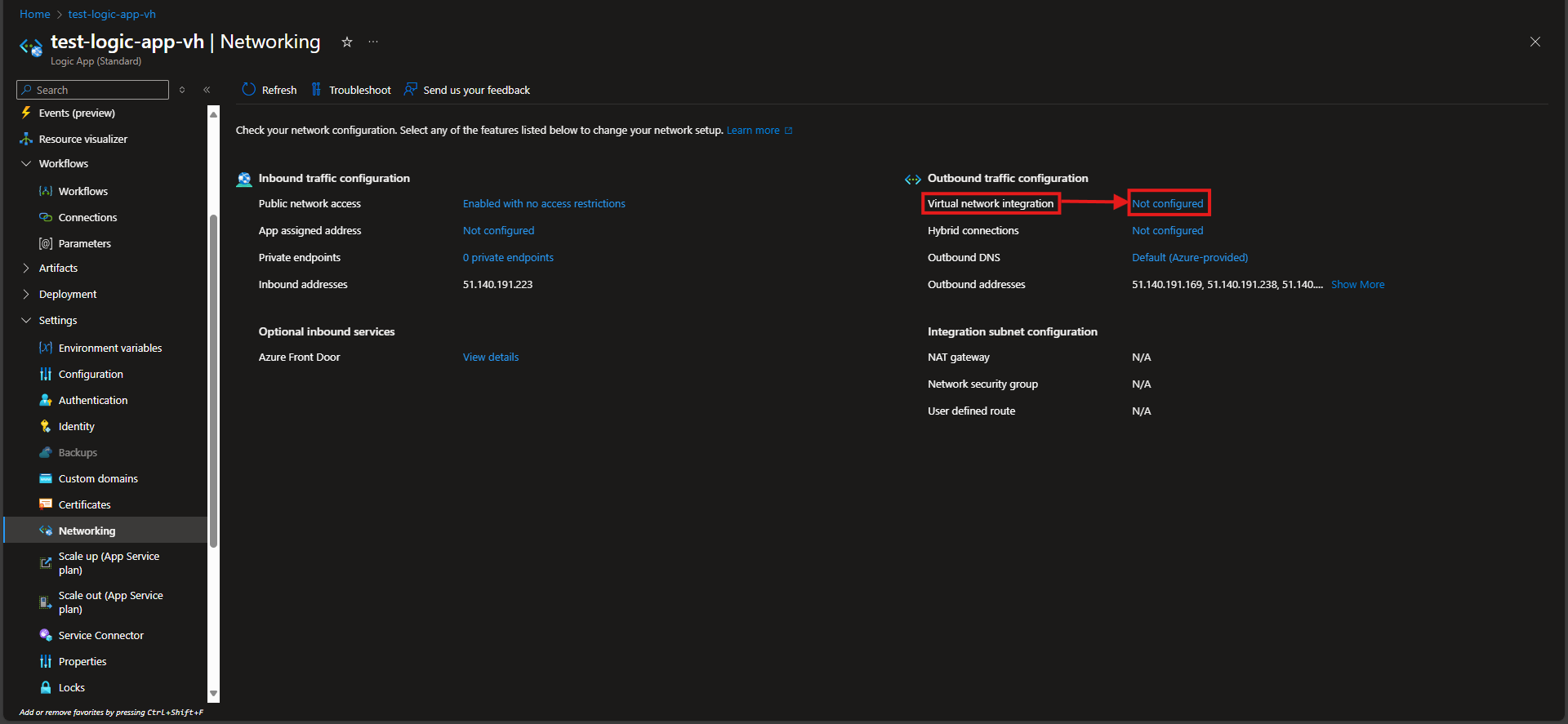This screenshot has height=724, width=1568.
Task: Click the 'Outbound addresses' label
Action: [x=976, y=284]
